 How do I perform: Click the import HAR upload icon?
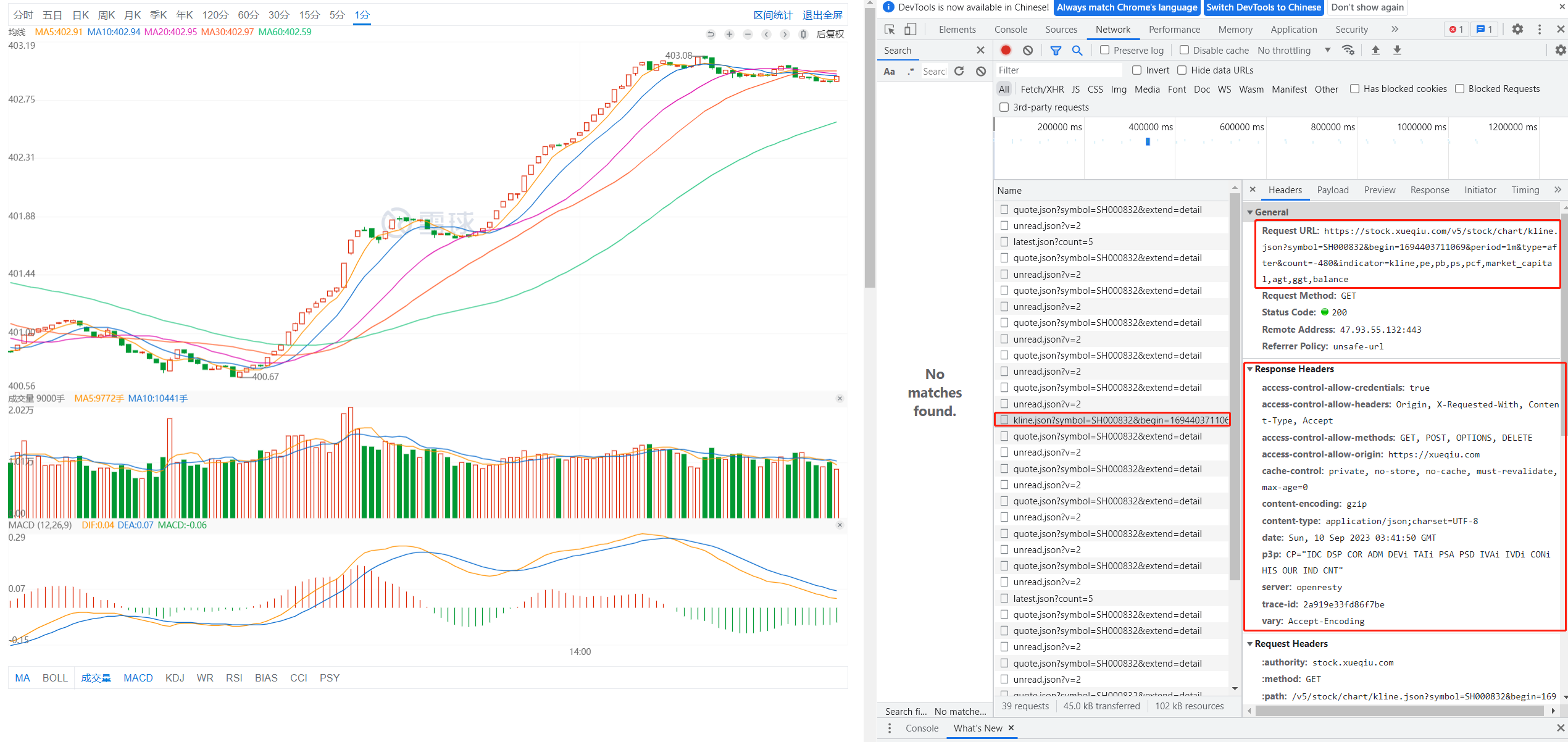click(x=1375, y=51)
